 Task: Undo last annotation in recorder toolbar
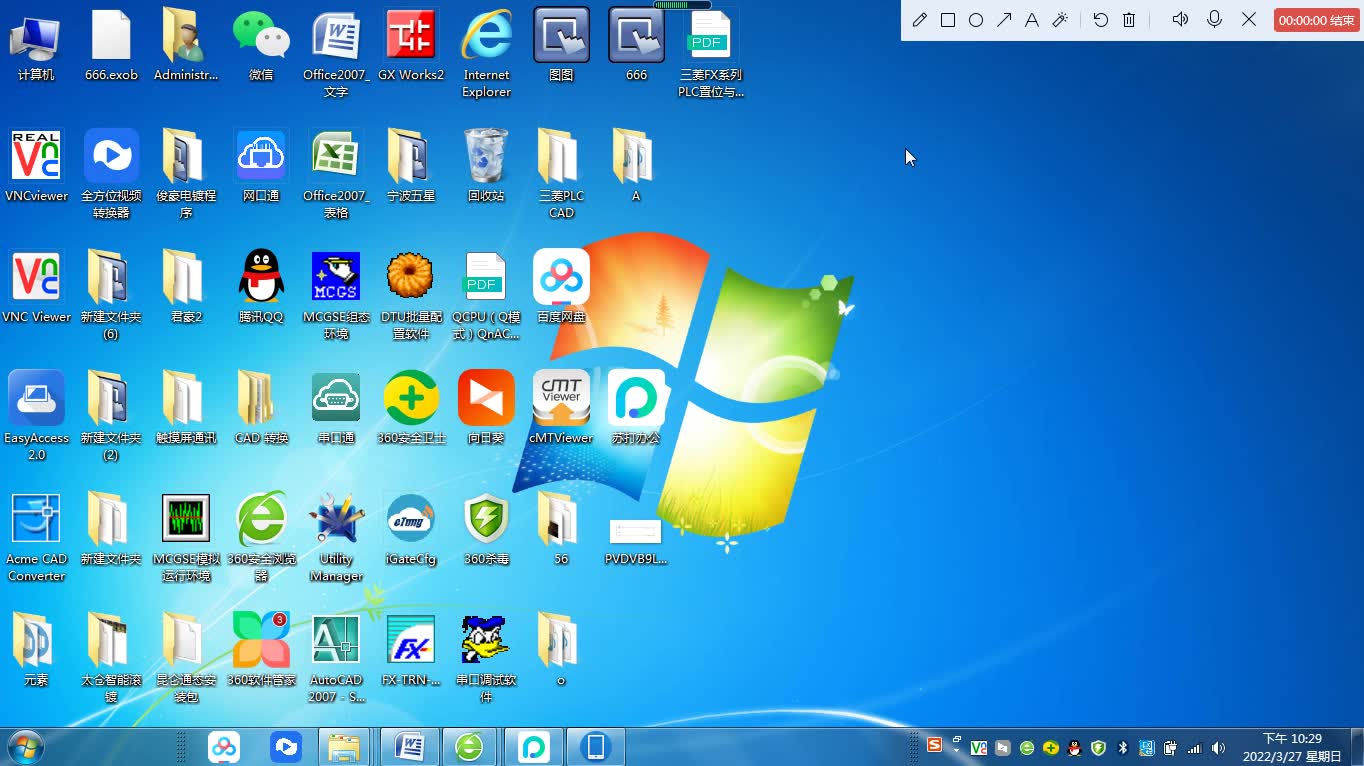tap(1101, 20)
